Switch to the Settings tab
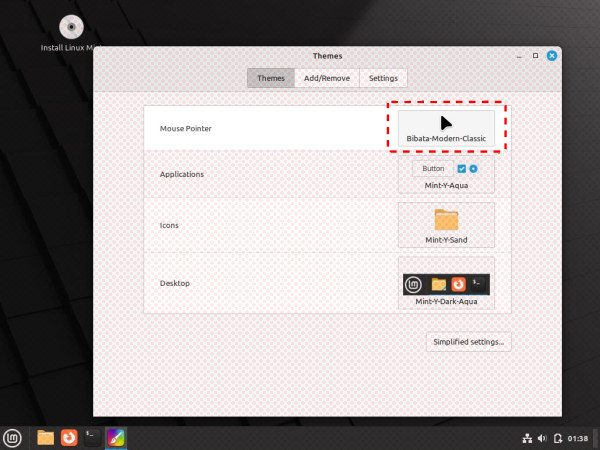600x450 pixels. (383, 78)
